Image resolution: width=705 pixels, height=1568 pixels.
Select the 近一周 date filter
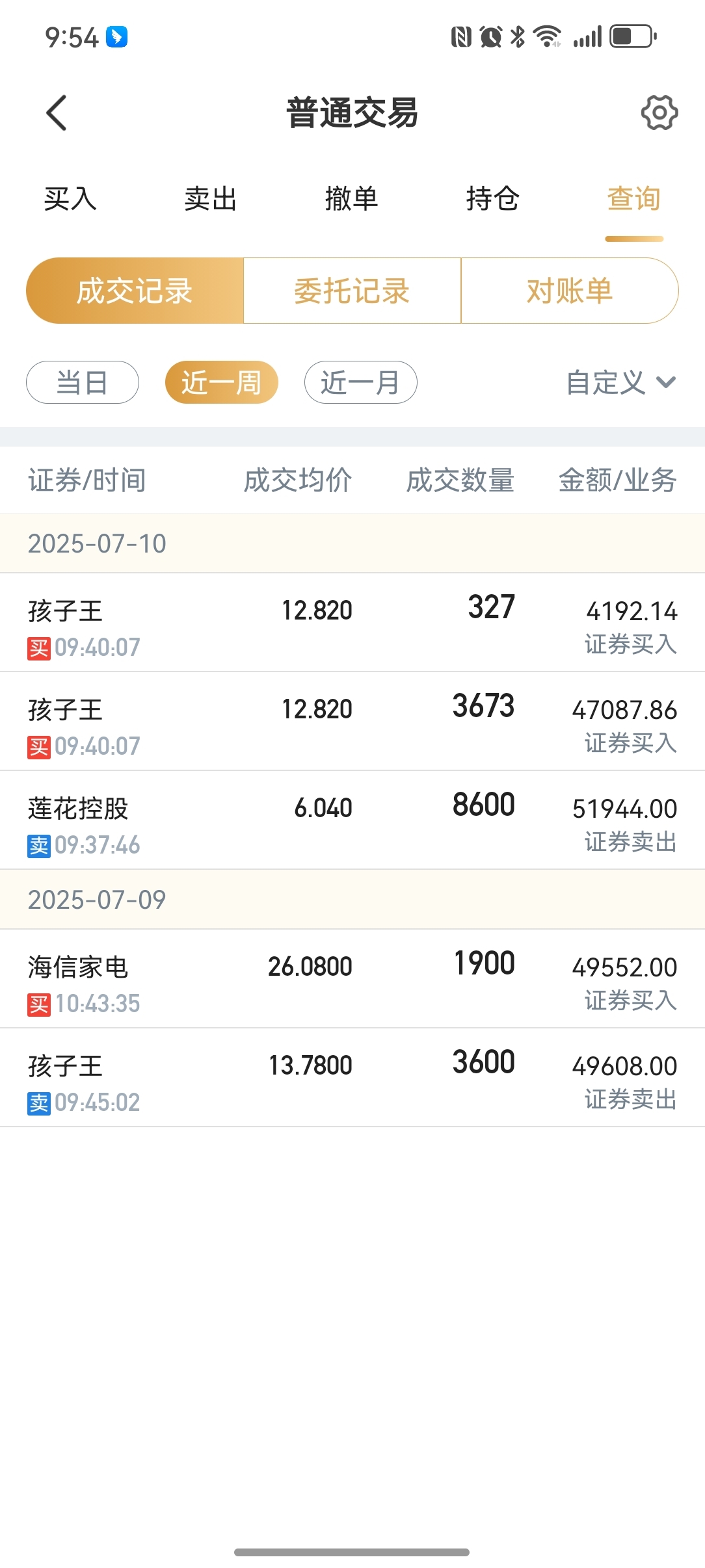pos(222,382)
